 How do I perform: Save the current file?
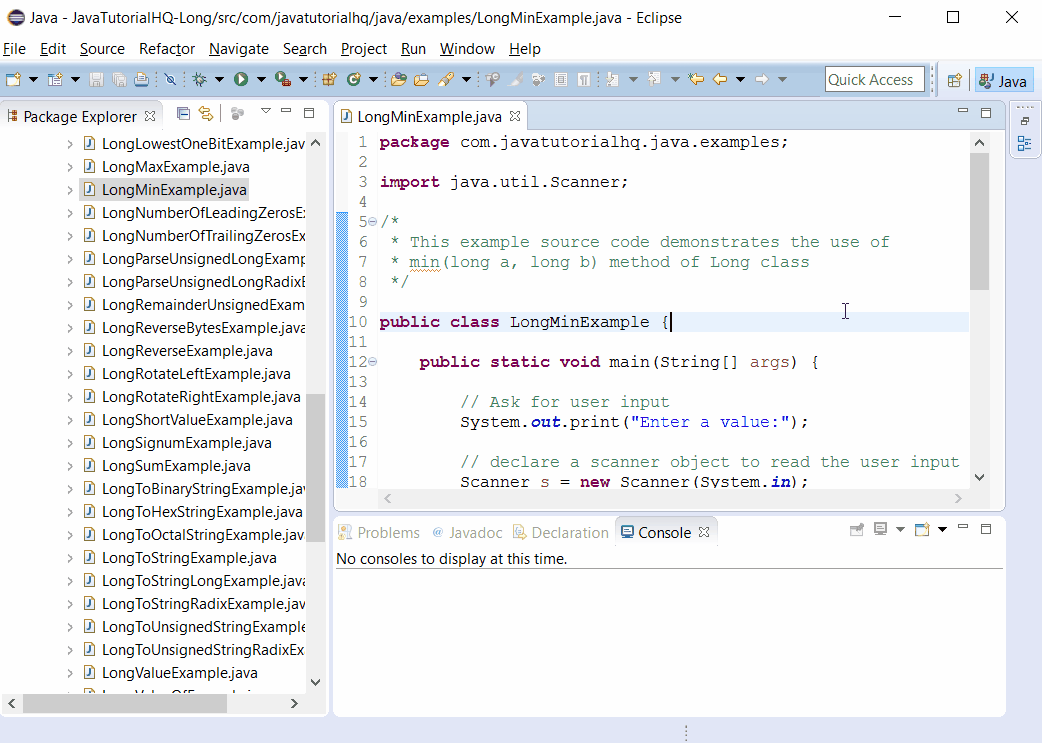coord(97,77)
